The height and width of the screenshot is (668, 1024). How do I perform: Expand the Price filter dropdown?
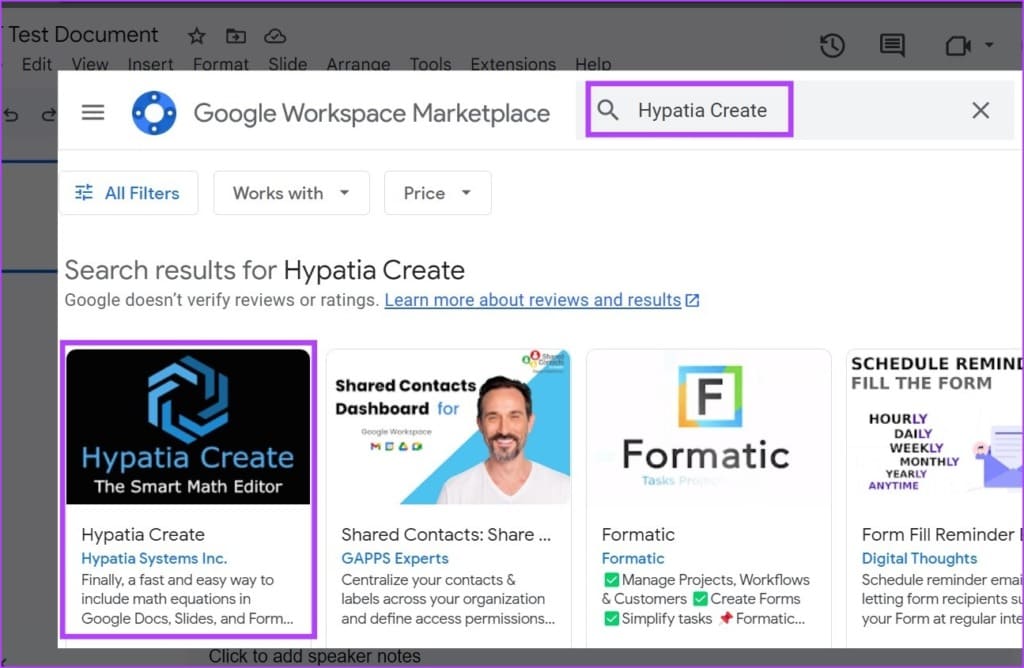pyautogui.click(x=437, y=193)
